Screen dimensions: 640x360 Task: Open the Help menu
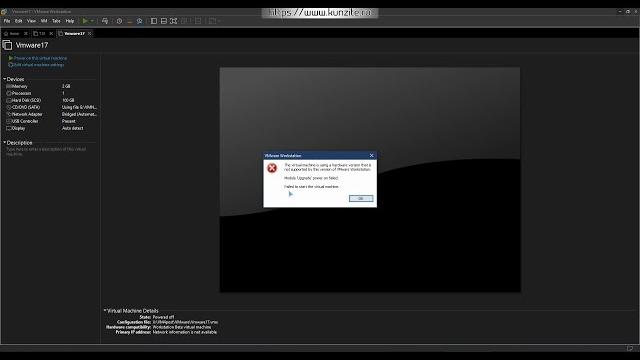coord(70,21)
